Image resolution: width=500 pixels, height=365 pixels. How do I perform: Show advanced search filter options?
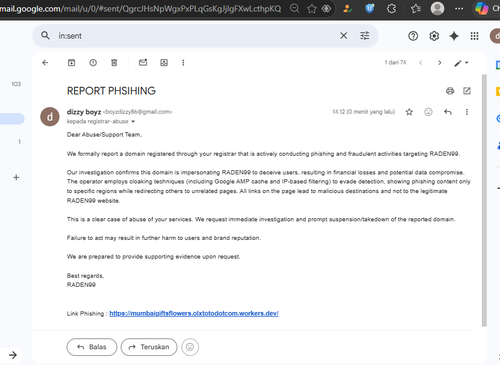(365, 36)
